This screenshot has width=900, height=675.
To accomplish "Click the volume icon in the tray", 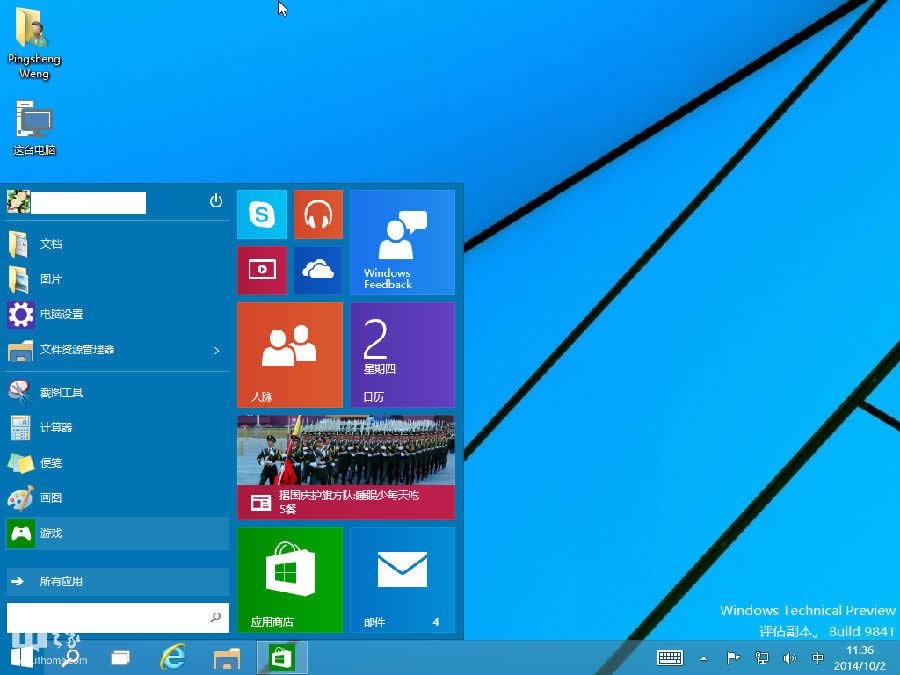I will [x=790, y=658].
